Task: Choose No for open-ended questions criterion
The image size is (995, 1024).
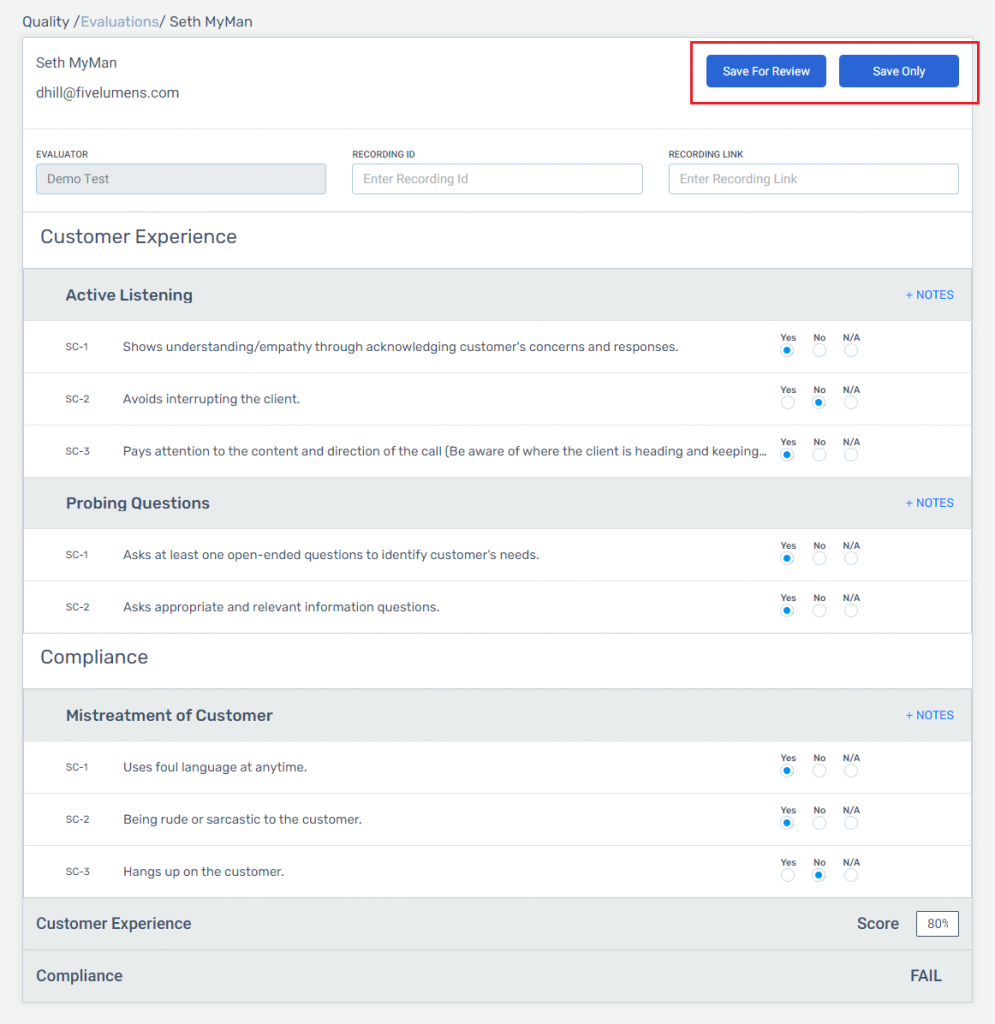Action: click(819, 558)
